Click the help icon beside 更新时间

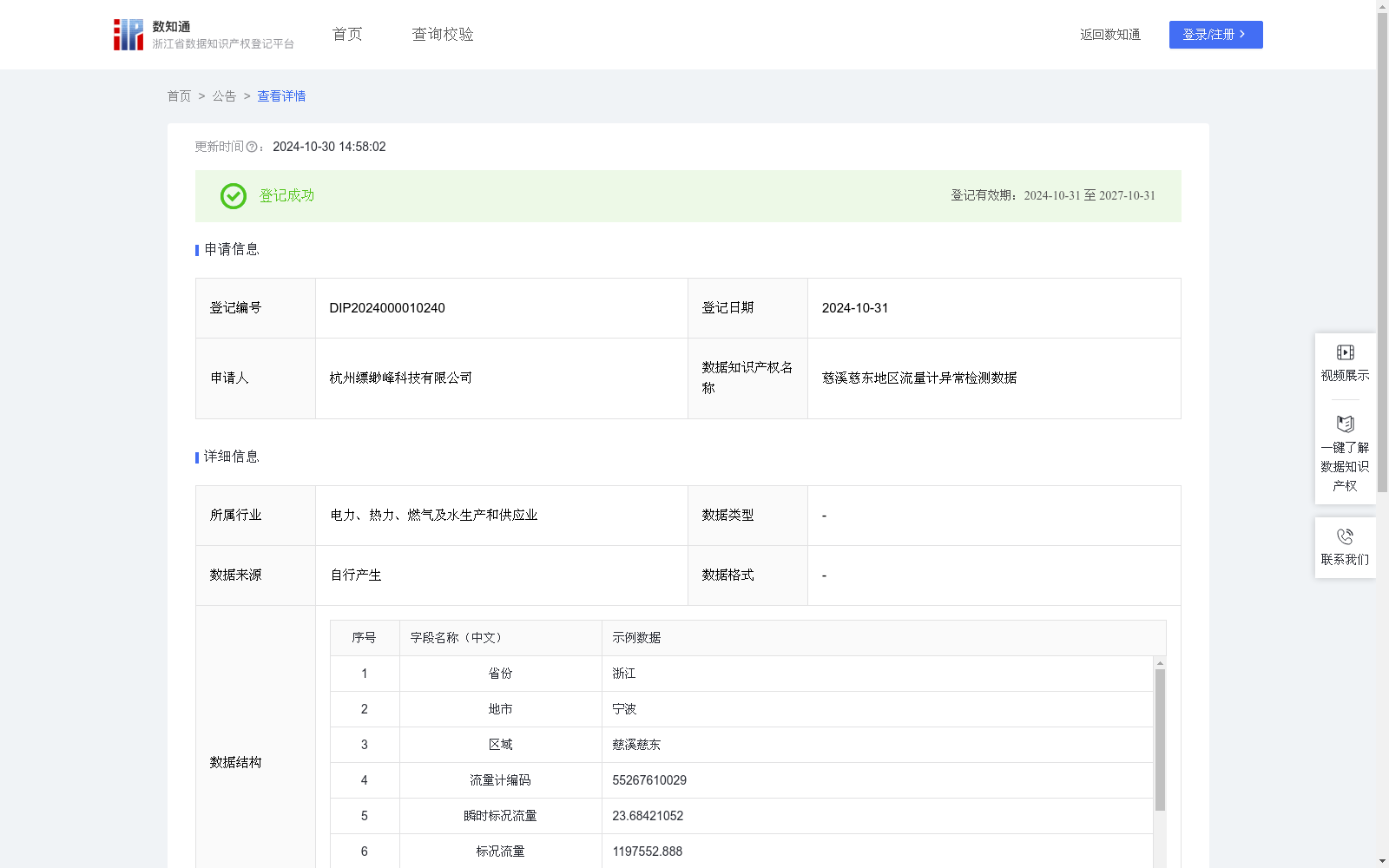252,148
